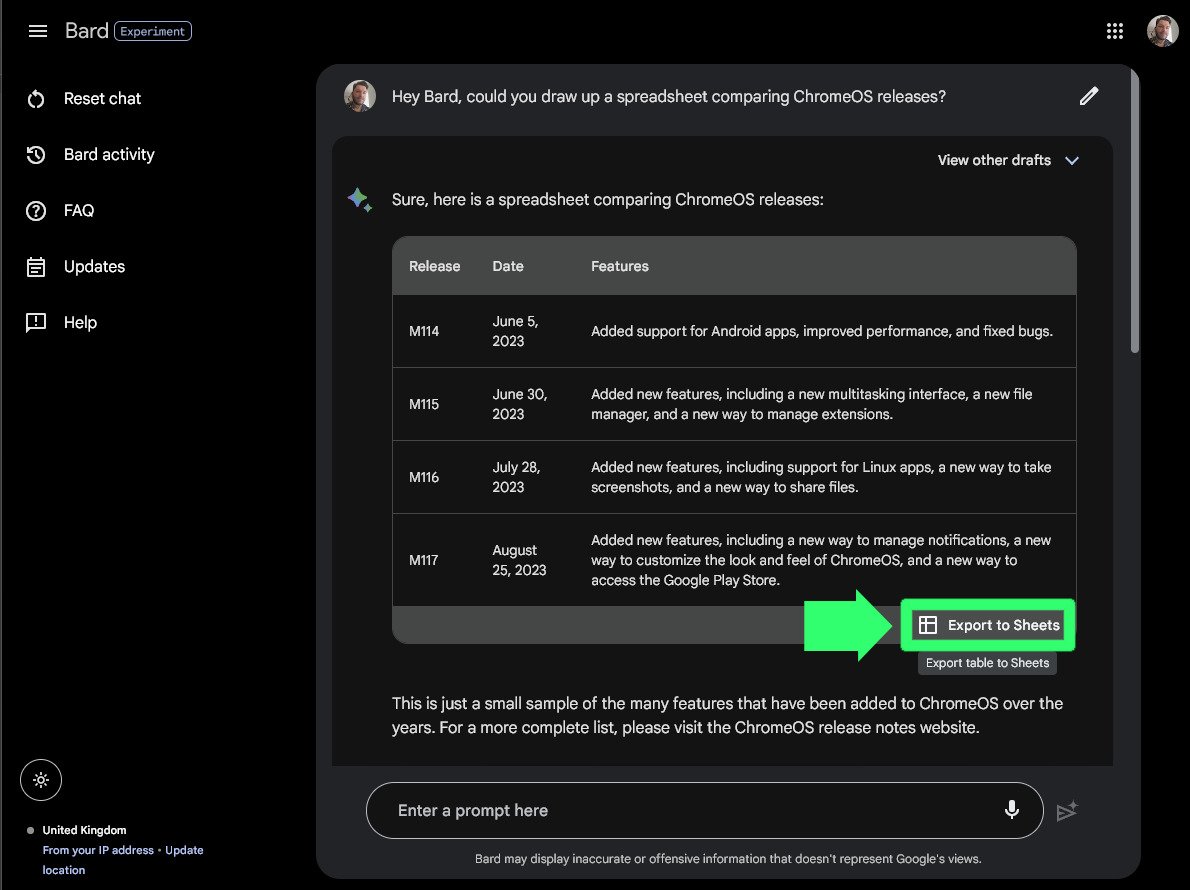Expand View other drafts chevron

coord(1072,160)
